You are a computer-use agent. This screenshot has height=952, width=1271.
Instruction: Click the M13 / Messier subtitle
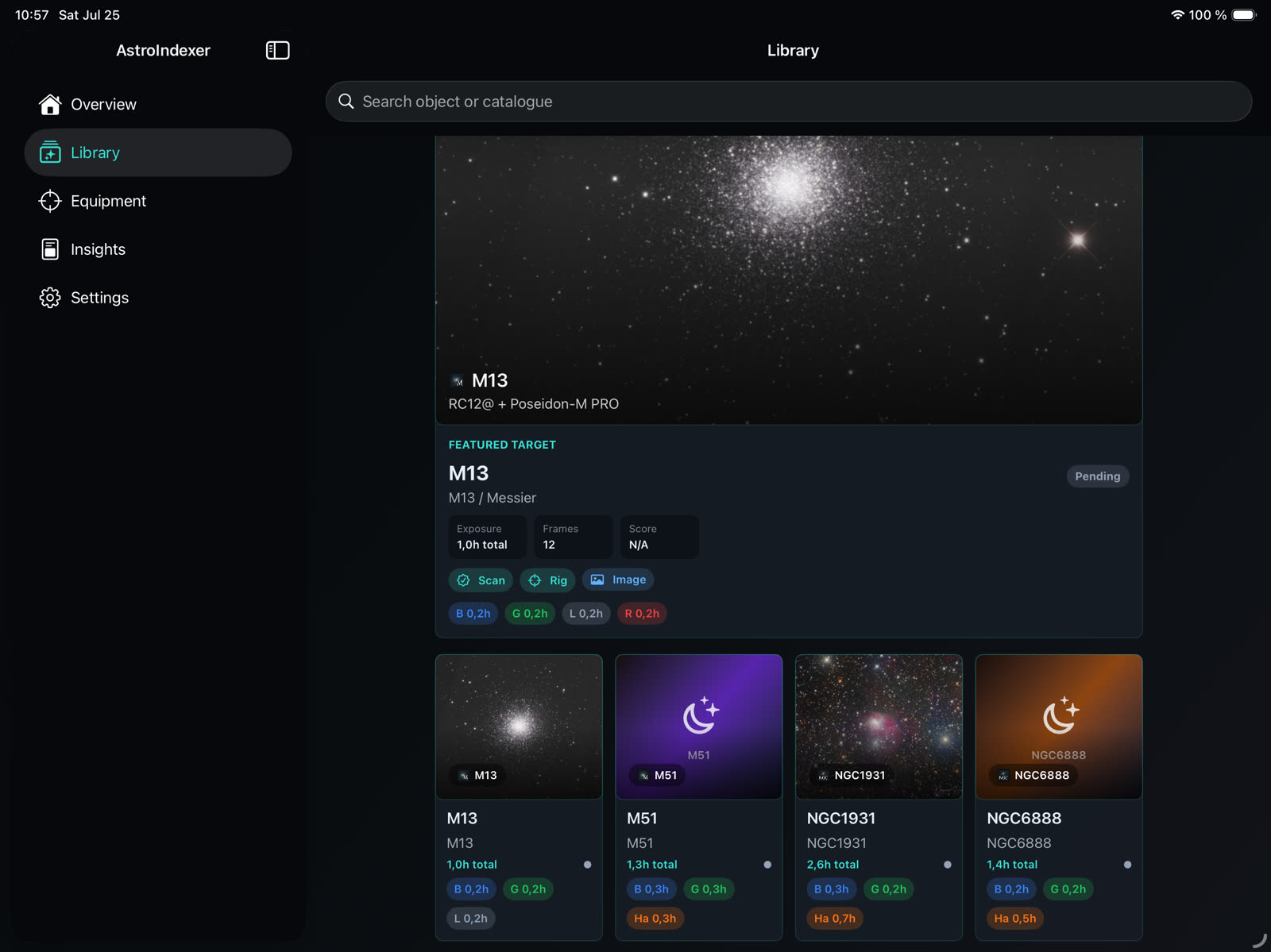click(x=493, y=498)
